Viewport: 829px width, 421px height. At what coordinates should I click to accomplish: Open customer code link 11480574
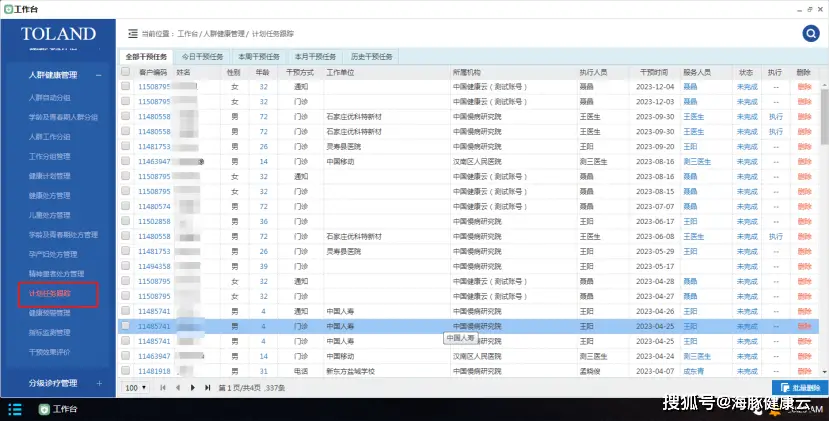tap(154, 206)
